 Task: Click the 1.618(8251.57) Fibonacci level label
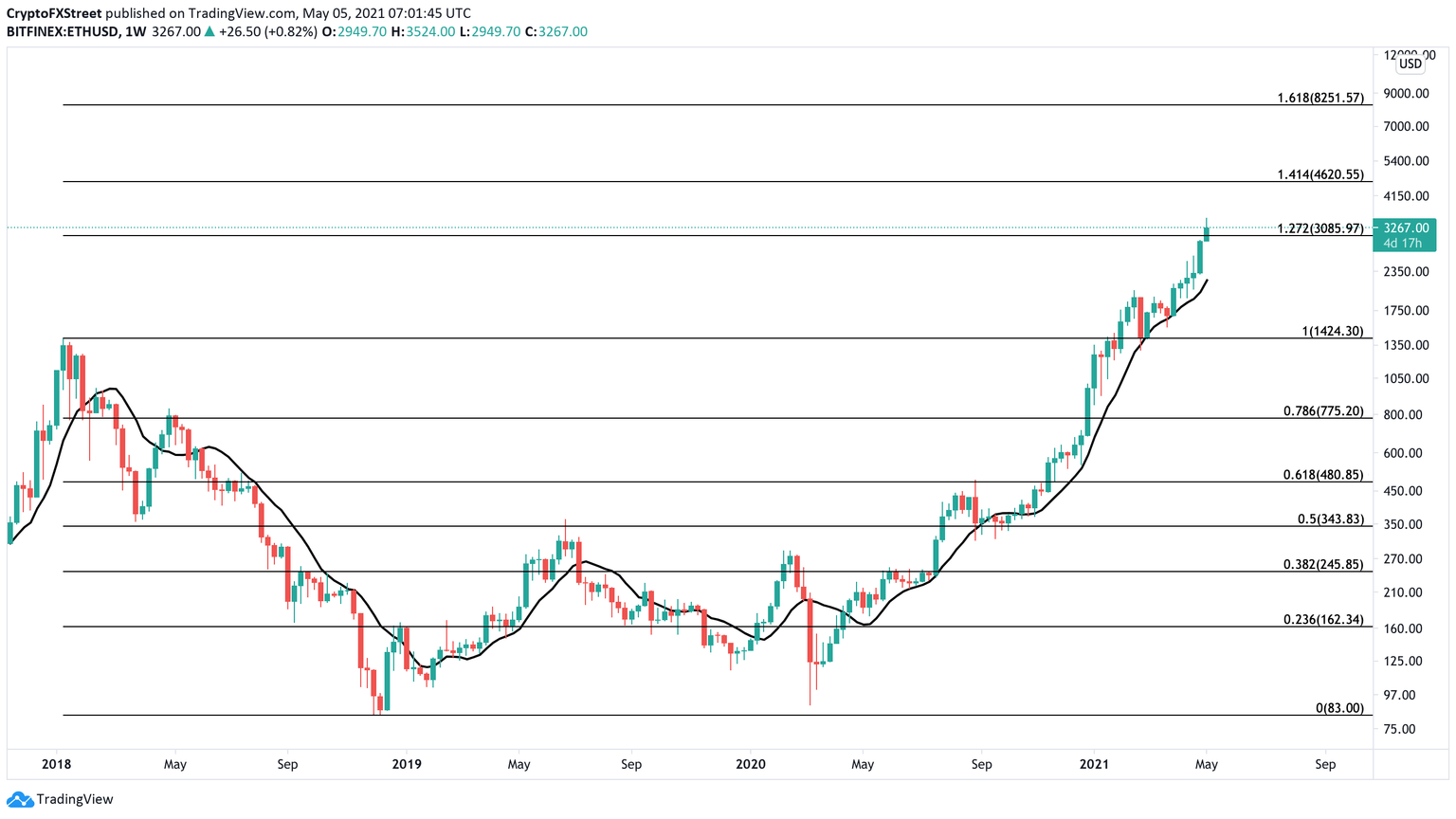click(1319, 98)
